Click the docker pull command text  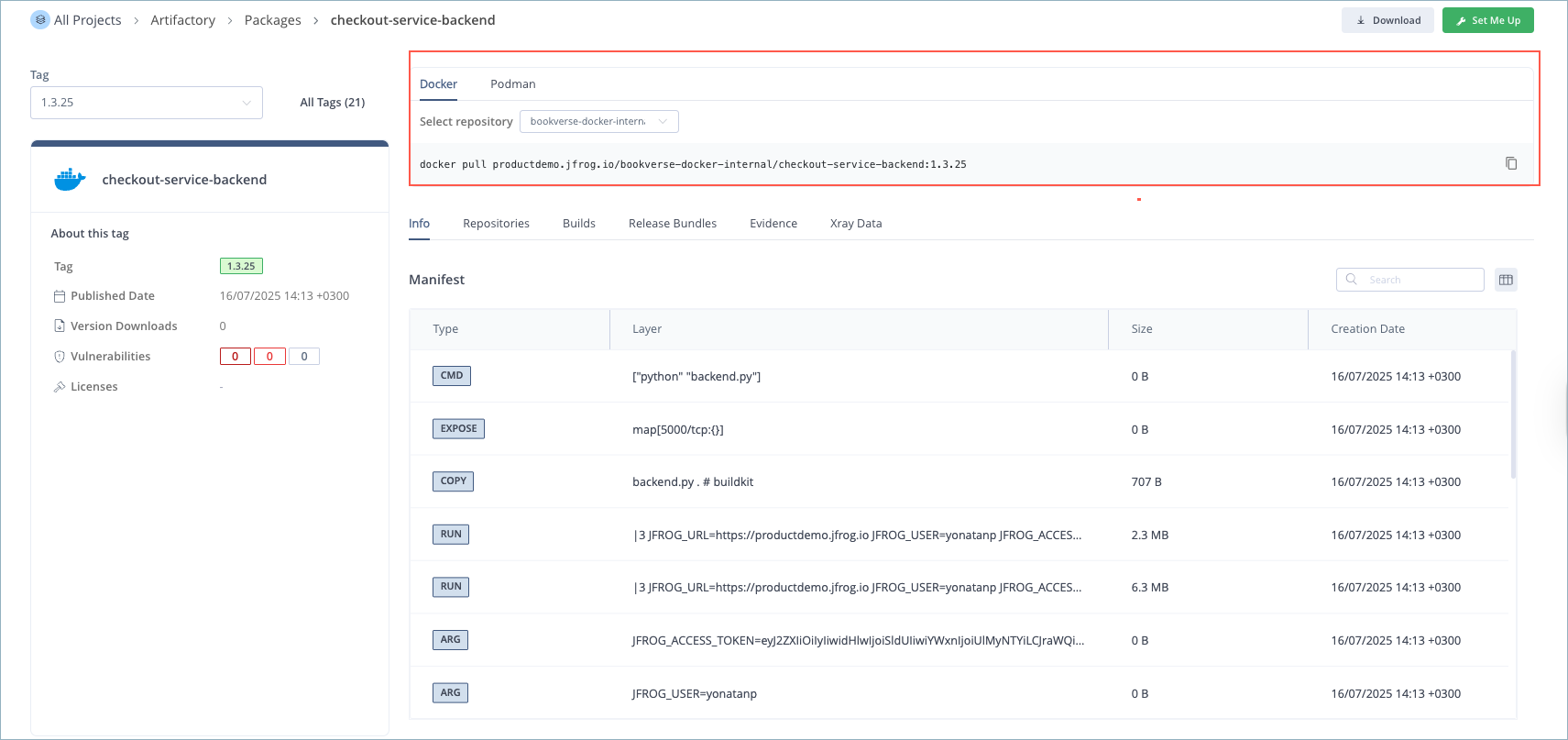tap(693, 165)
